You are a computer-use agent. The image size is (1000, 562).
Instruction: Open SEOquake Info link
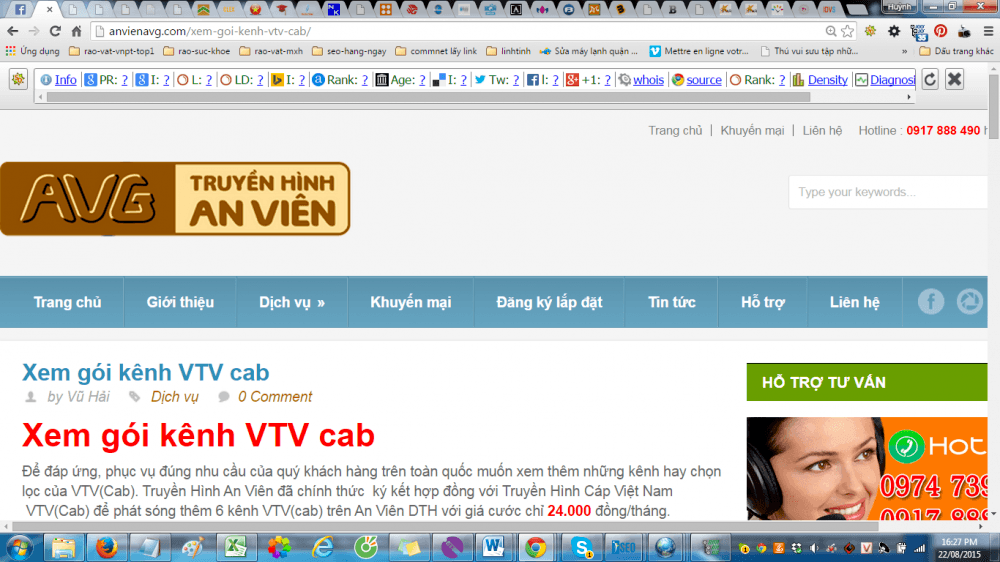pyautogui.click(x=65, y=80)
